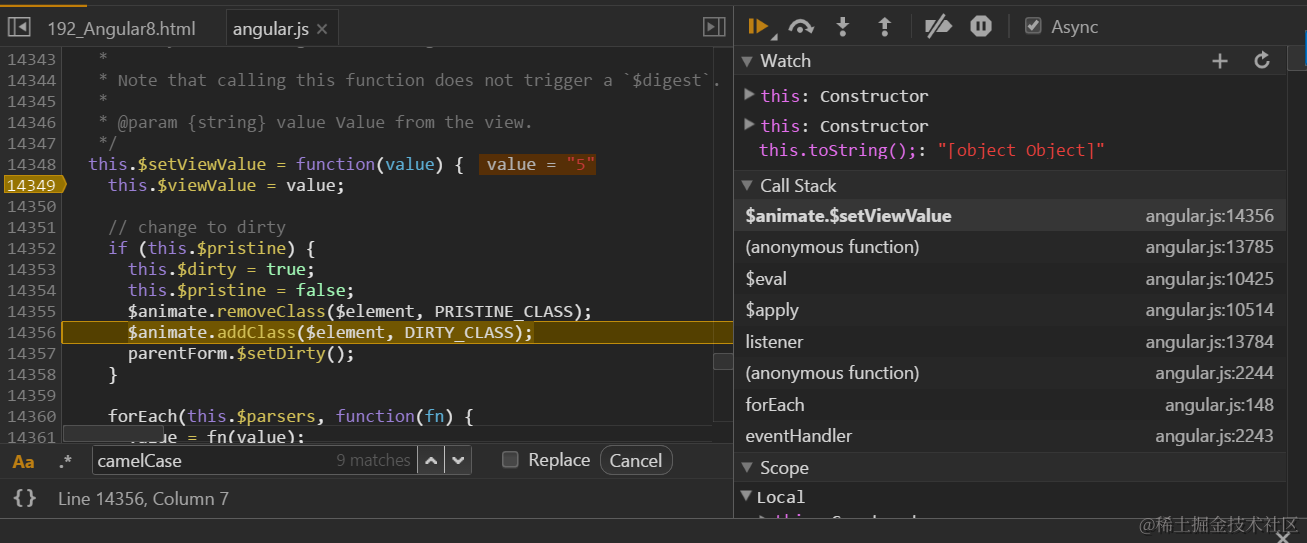1307x543 pixels.
Task: Resume script execution in the debugger
Action: (757, 27)
